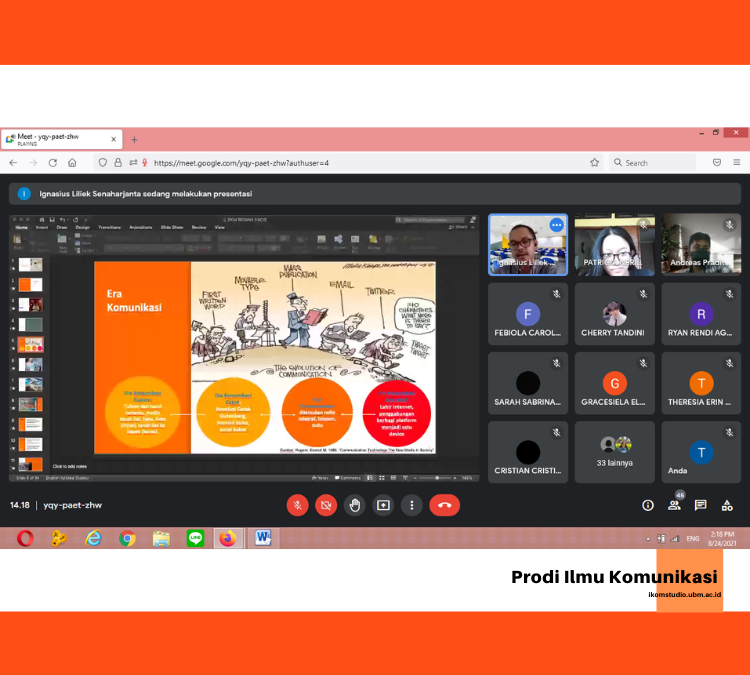Click the '33 lainnya' tile to view others
This screenshot has height=675, width=750.
click(x=615, y=452)
